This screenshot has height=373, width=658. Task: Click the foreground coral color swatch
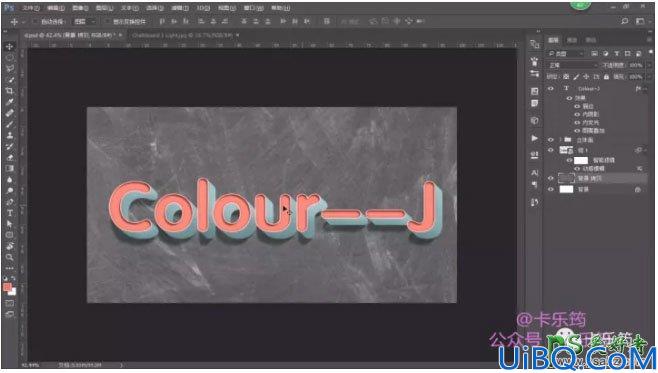click(7, 287)
